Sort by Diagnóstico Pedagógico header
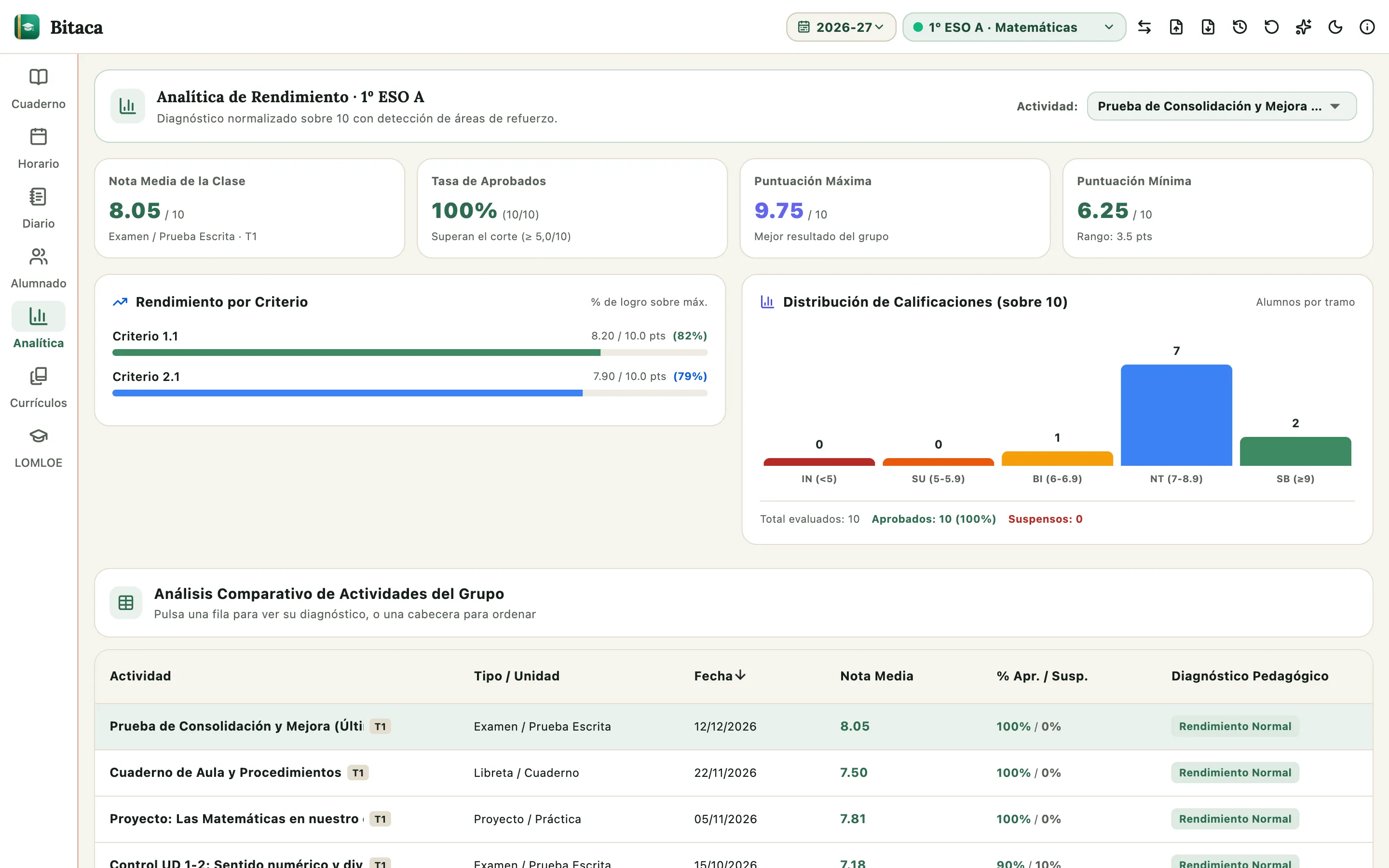1389x868 pixels. pos(1250,676)
